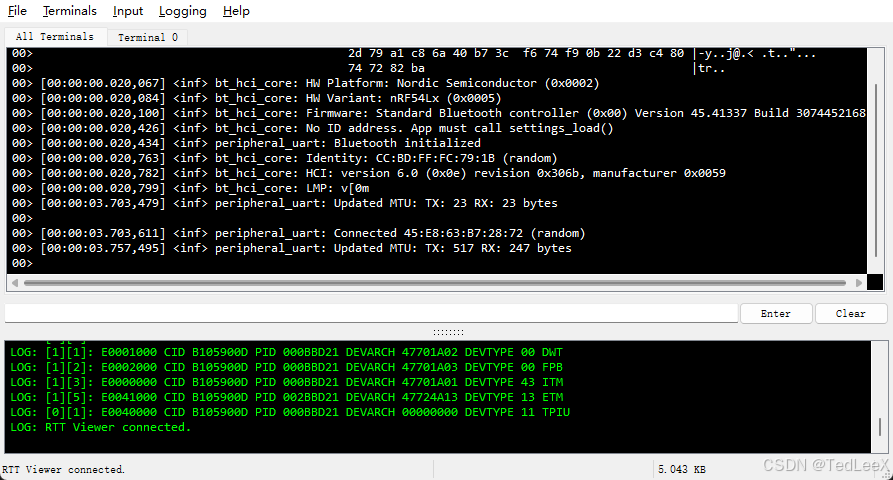Click status bar 'RTT Viewer connected.' text
This screenshot has width=893, height=480.
click(63, 470)
